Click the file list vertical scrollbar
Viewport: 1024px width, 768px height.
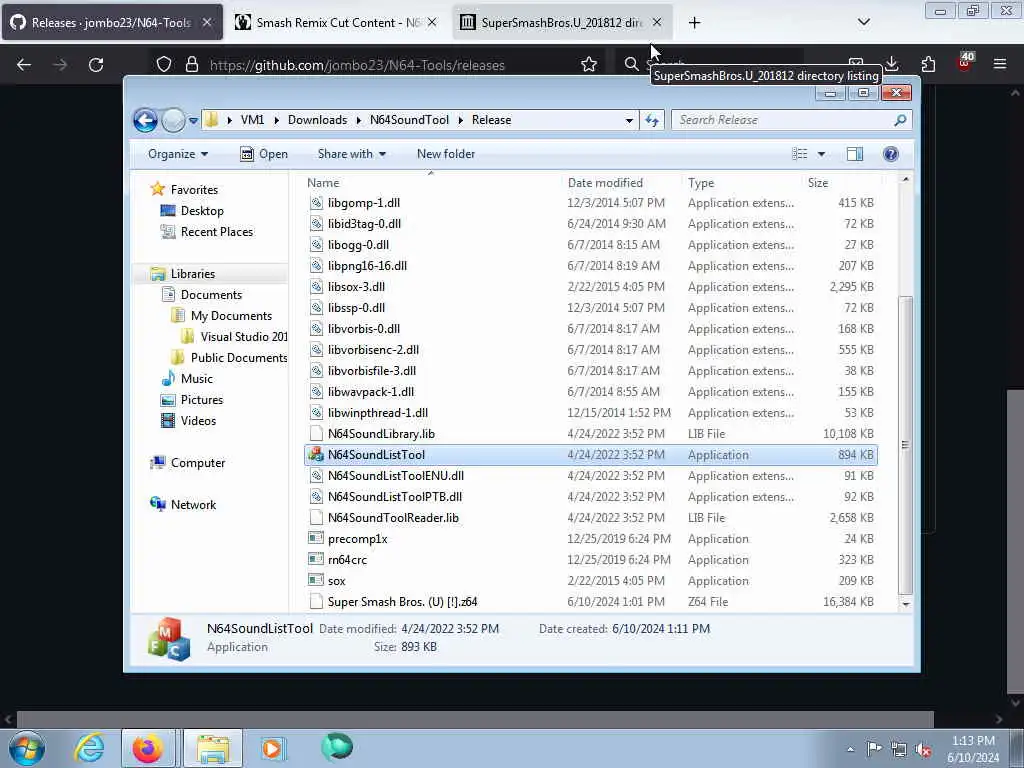pos(905,445)
